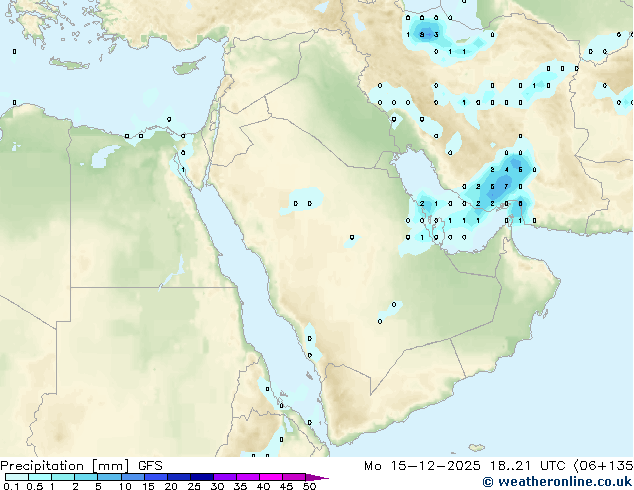Click the 35–40 mm legend color swatch

click(247, 477)
